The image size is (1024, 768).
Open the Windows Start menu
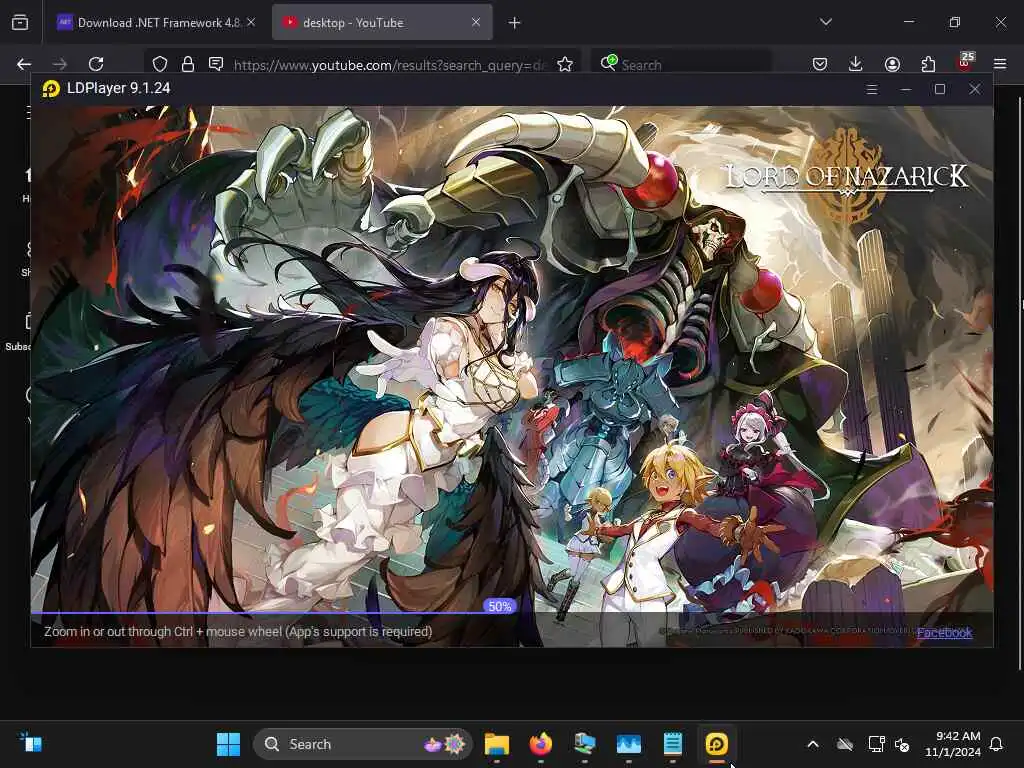click(x=228, y=744)
